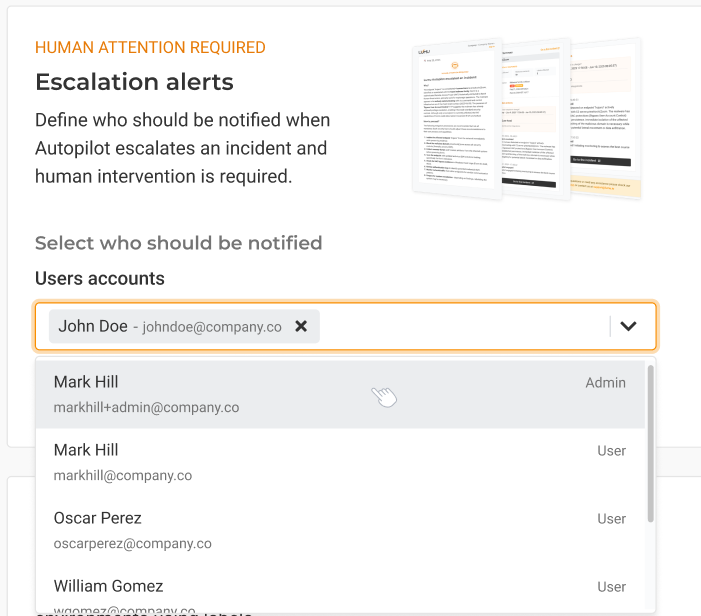Image resolution: width=701 pixels, height=616 pixels.
Task: Remove John Doe from selected users
Action: coord(301,326)
